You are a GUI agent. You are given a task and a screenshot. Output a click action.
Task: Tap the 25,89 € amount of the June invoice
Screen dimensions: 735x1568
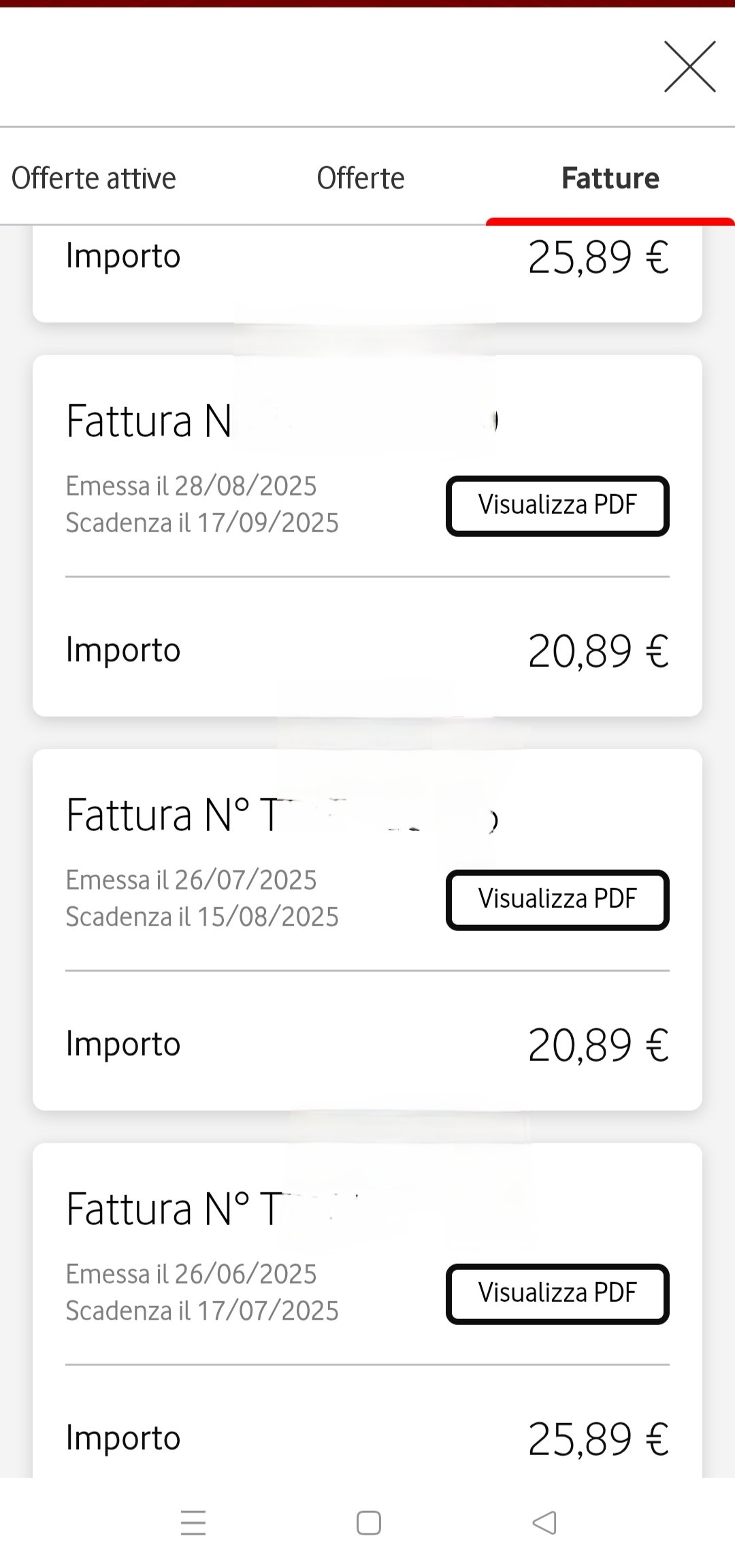tap(598, 1439)
